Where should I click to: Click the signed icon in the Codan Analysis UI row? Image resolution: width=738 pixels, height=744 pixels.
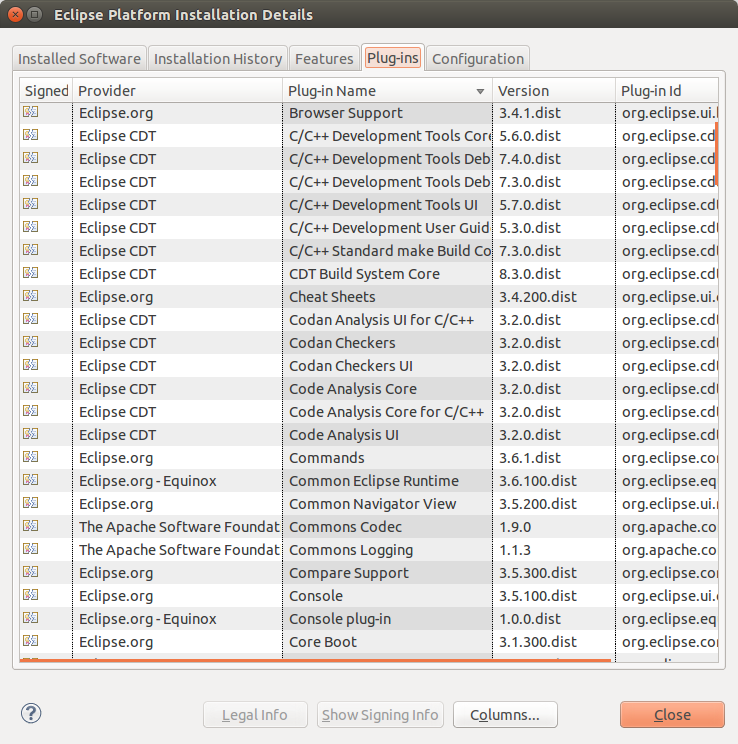click(x=30, y=319)
